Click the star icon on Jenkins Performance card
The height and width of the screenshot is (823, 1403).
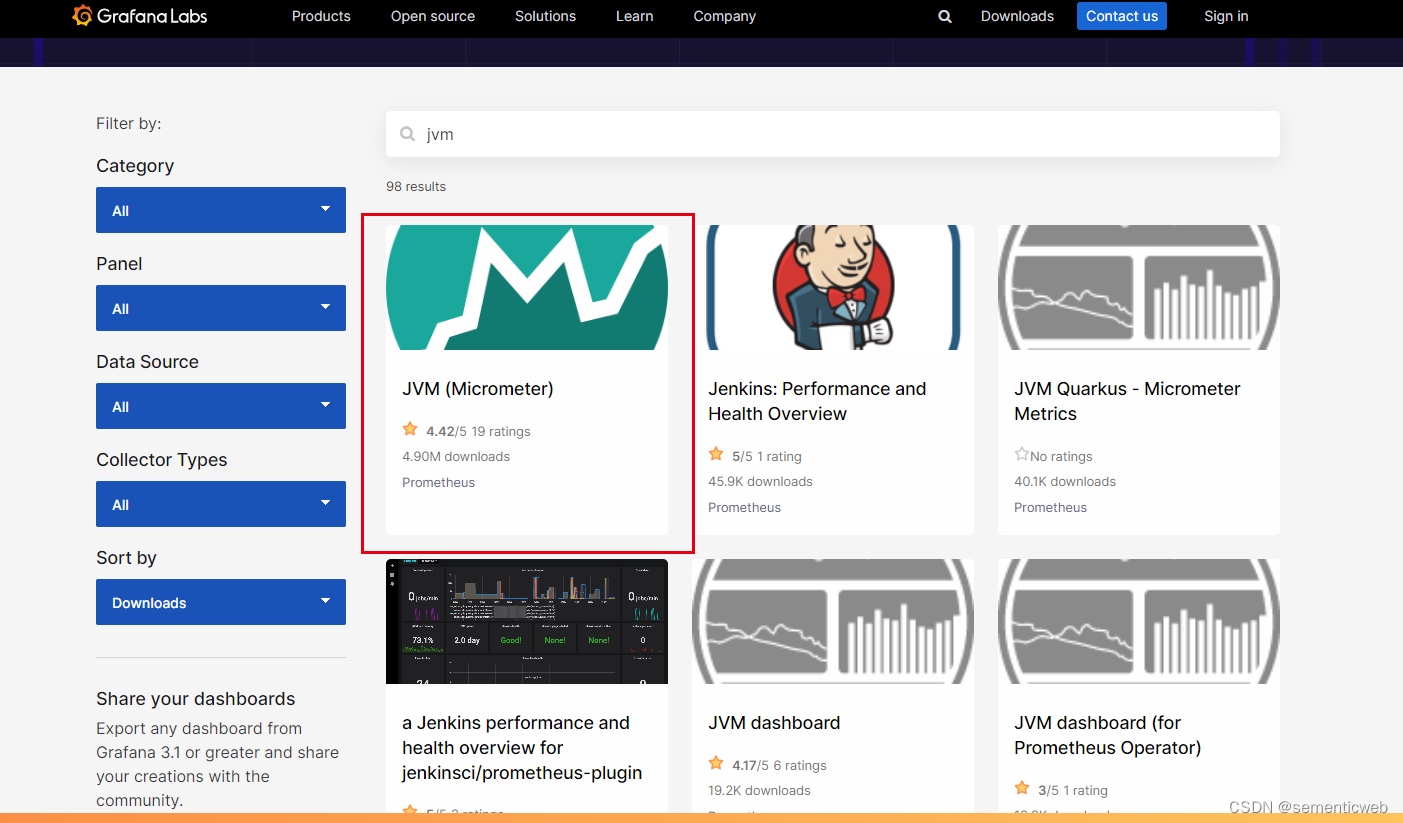click(x=716, y=455)
